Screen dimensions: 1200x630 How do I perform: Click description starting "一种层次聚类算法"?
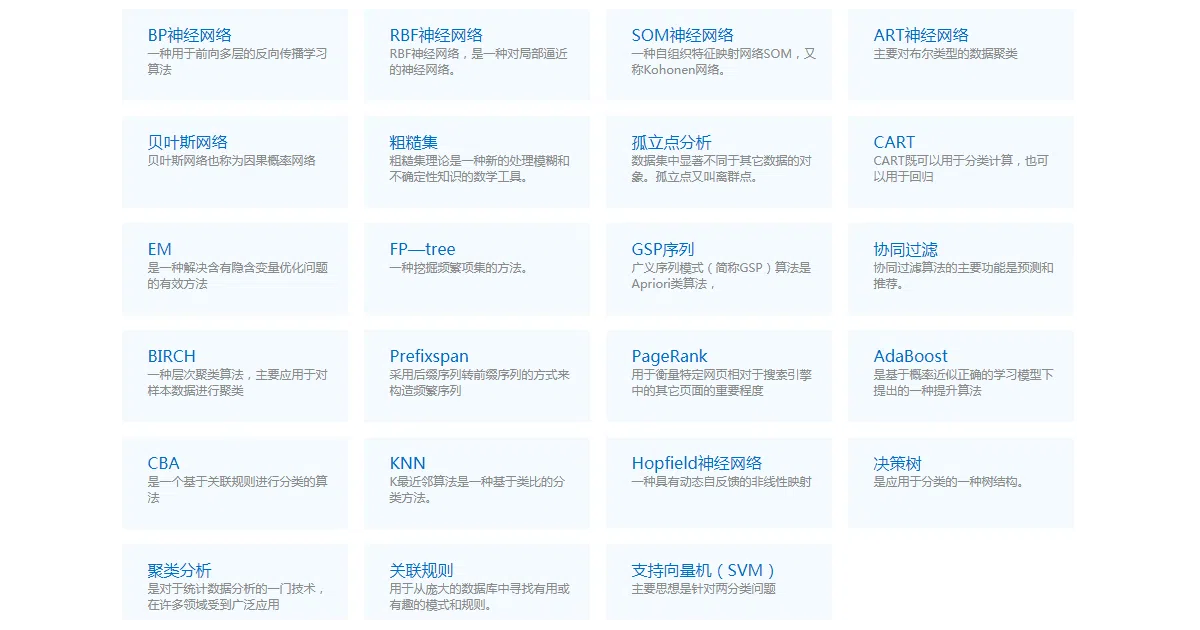tap(238, 383)
